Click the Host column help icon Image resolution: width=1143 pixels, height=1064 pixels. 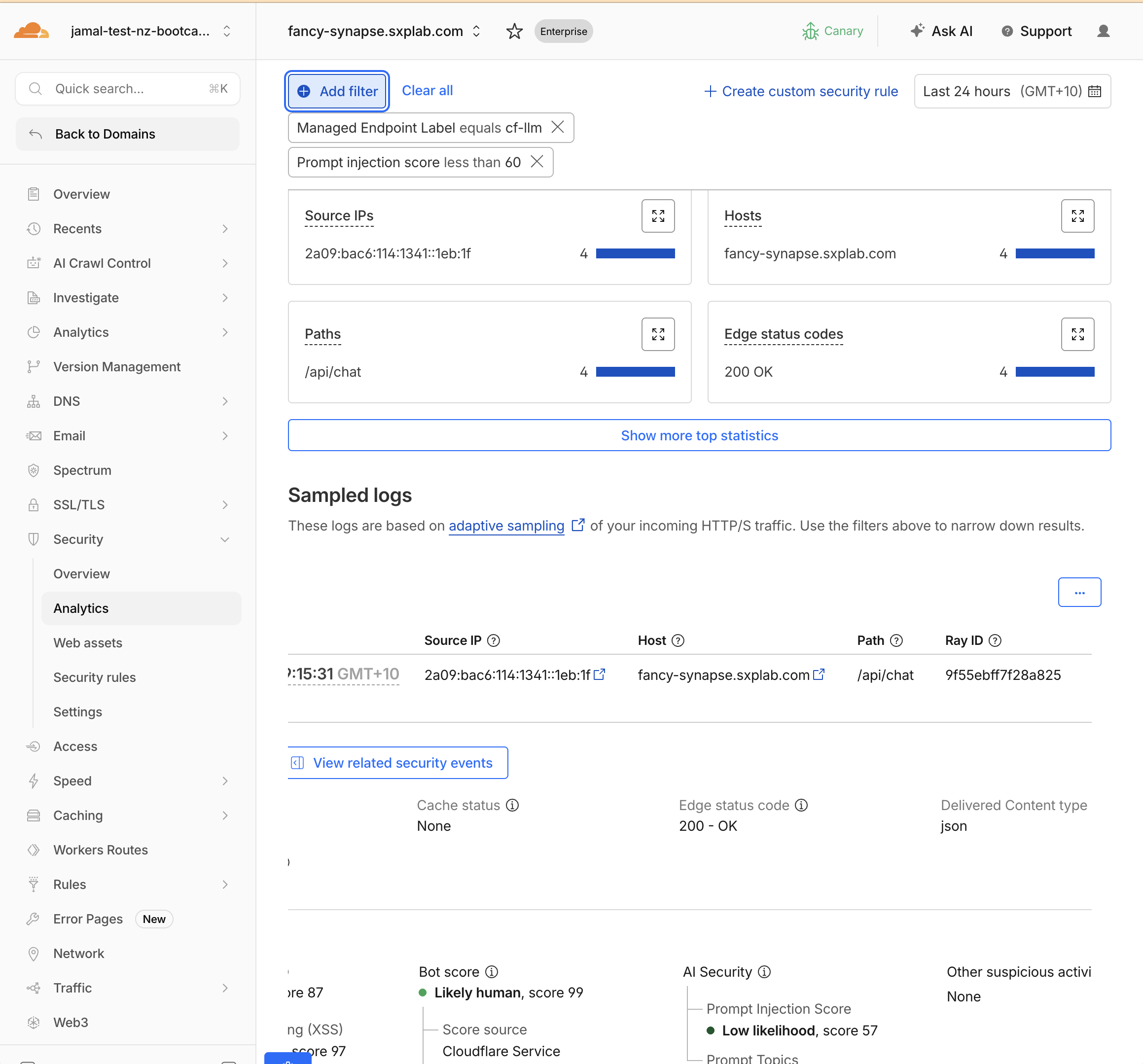tap(678, 640)
